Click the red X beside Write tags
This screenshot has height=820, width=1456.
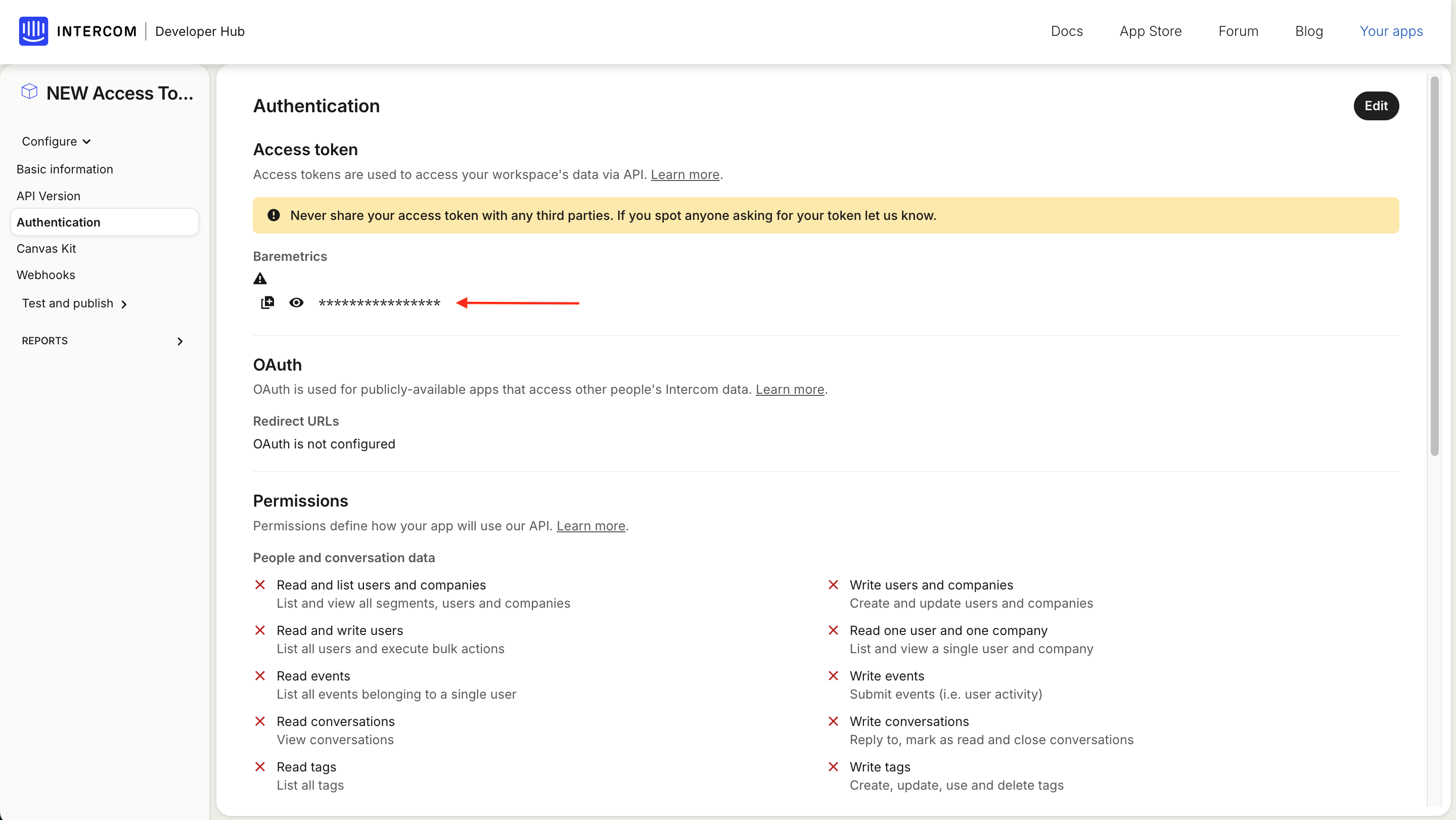(833, 767)
